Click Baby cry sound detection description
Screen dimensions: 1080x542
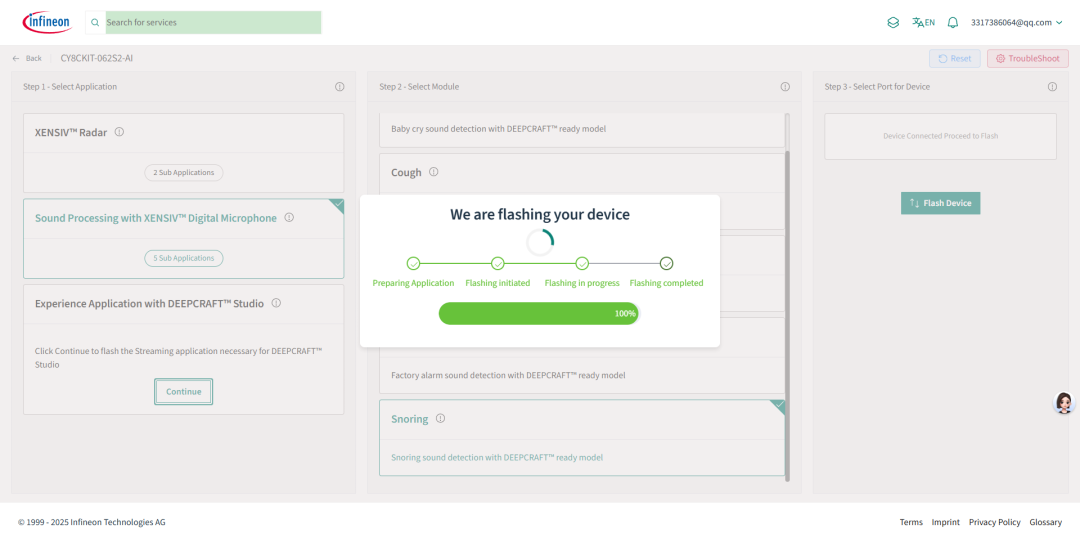[x=499, y=129]
